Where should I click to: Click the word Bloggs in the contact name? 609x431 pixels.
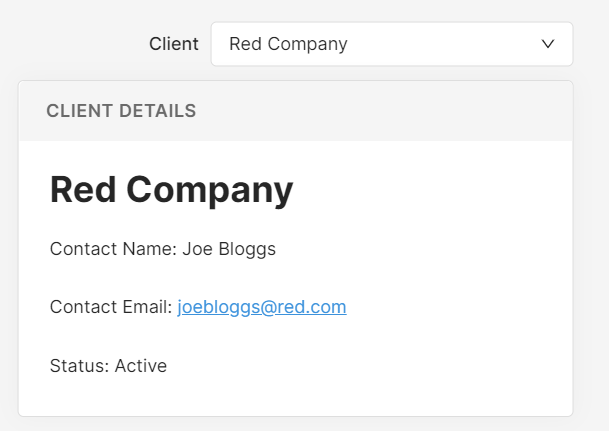click(x=247, y=250)
